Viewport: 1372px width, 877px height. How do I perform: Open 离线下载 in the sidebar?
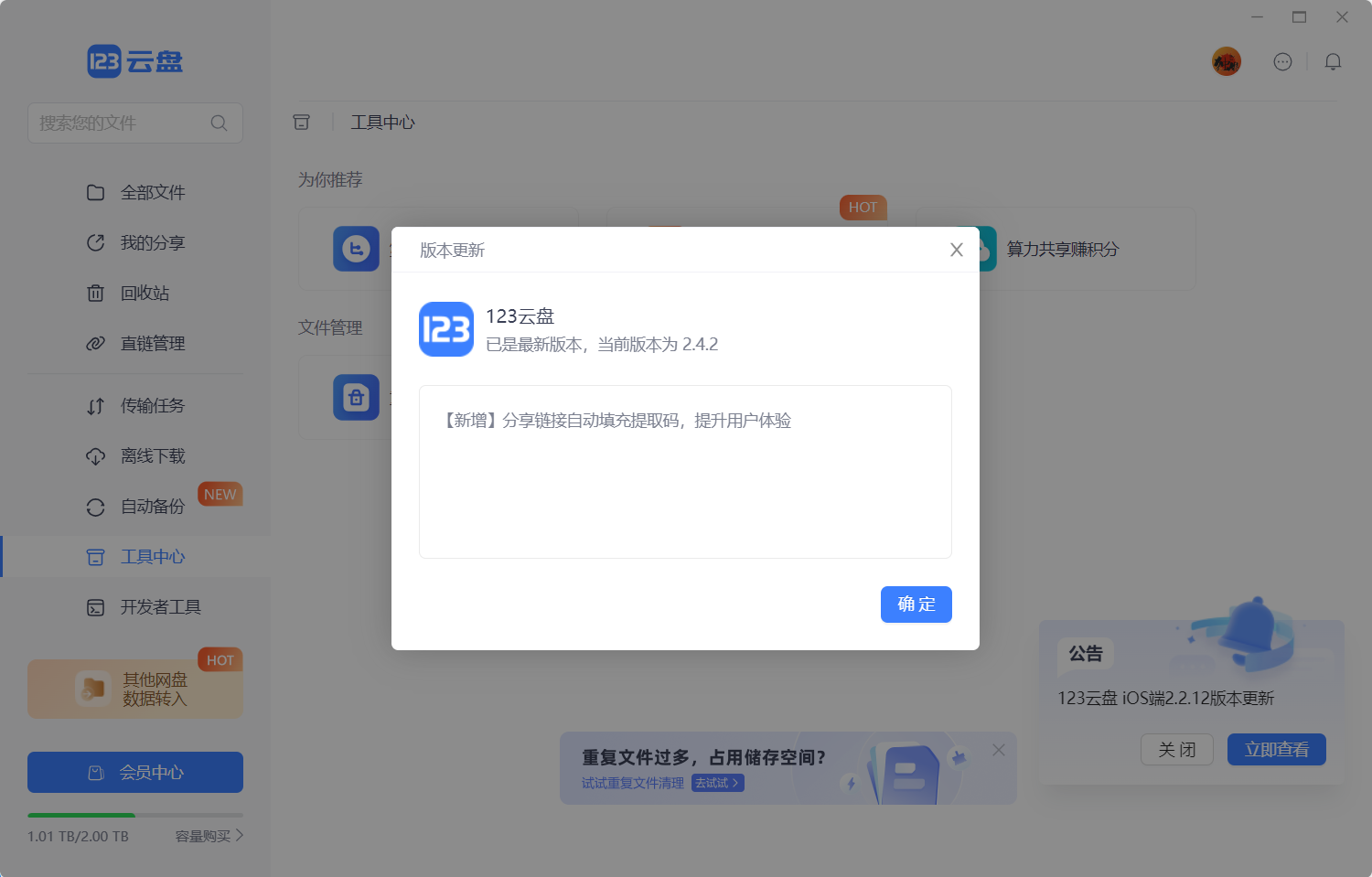click(x=135, y=455)
